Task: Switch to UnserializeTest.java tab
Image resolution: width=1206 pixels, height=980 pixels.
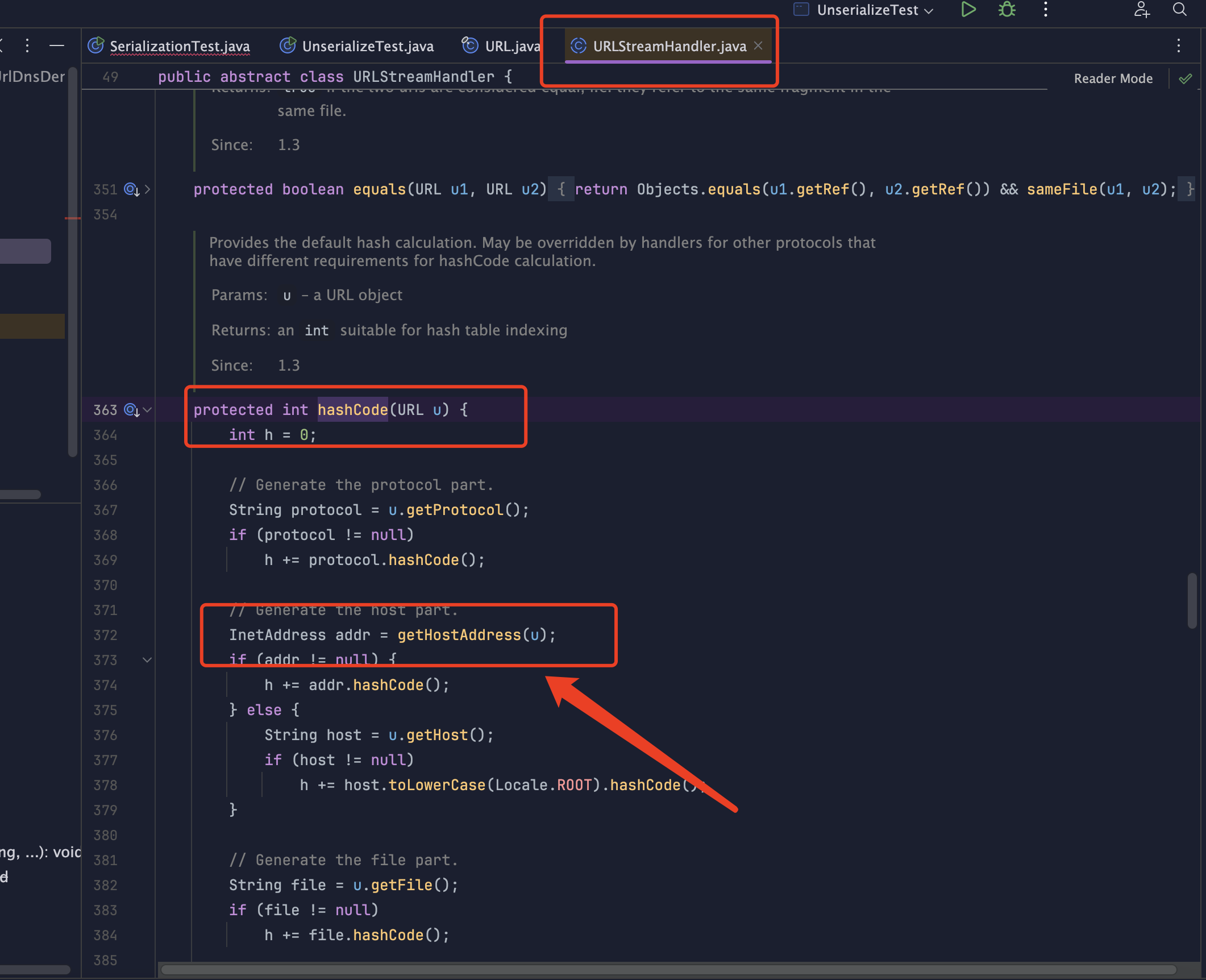Action: coord(357,46)
